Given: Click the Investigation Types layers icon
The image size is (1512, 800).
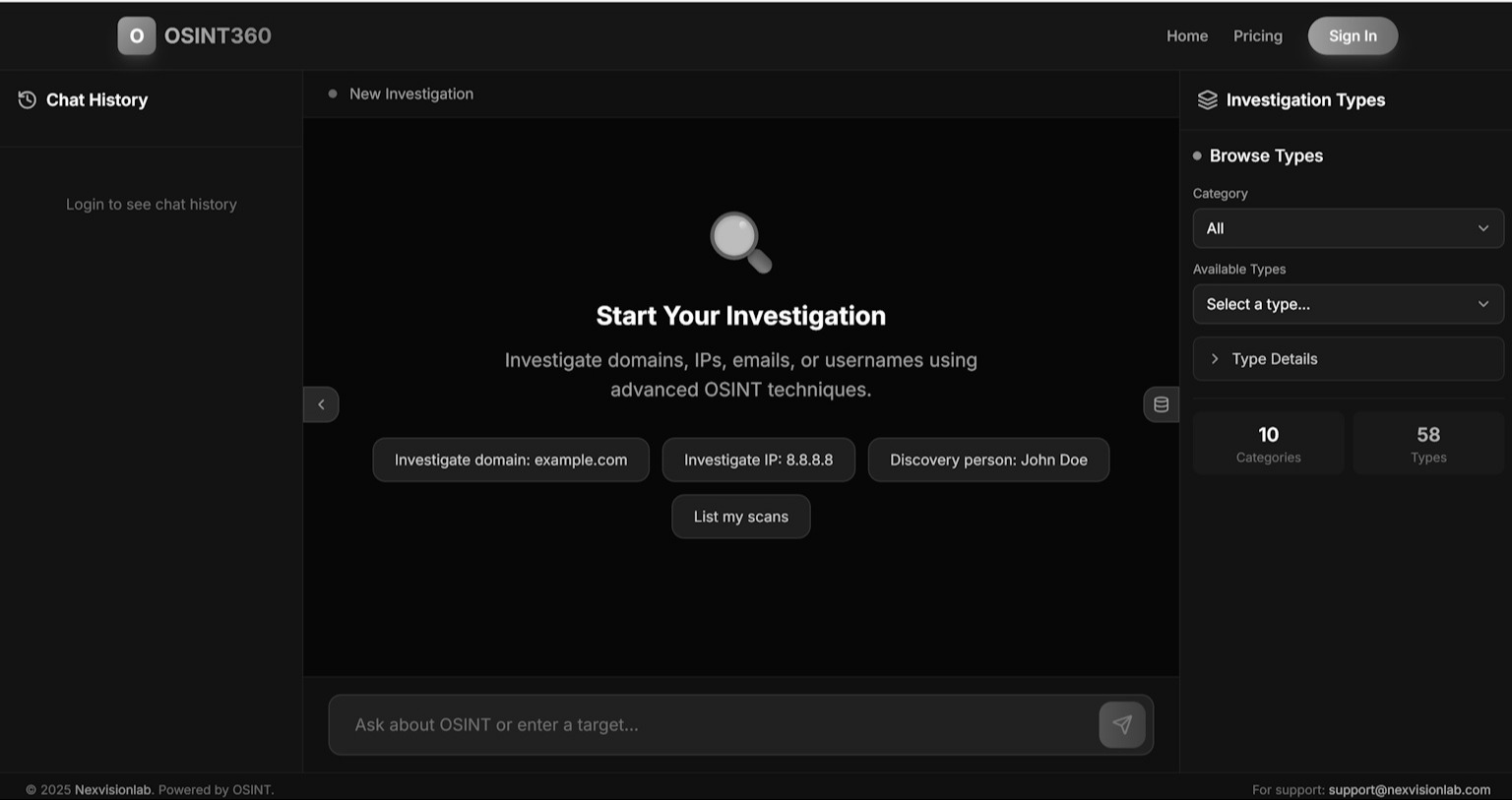Looking at the screenshot, I should pos(1207,100).
